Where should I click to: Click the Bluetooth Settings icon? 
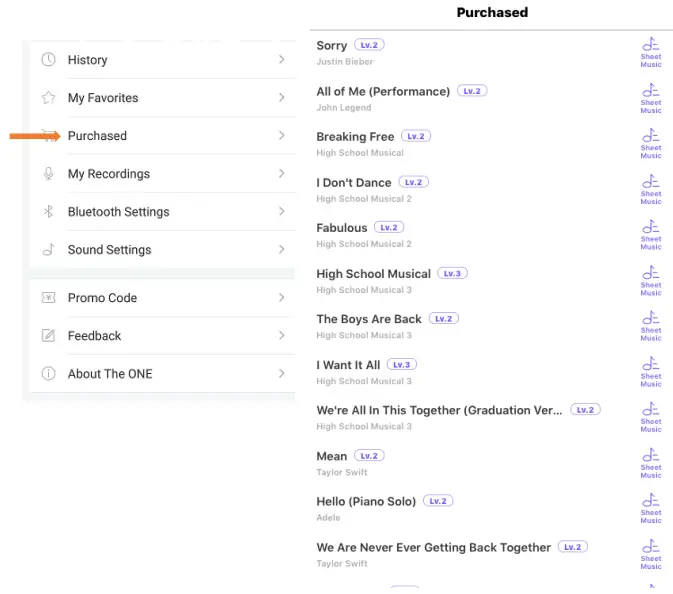pyautogui.click(x=48, y=212)
